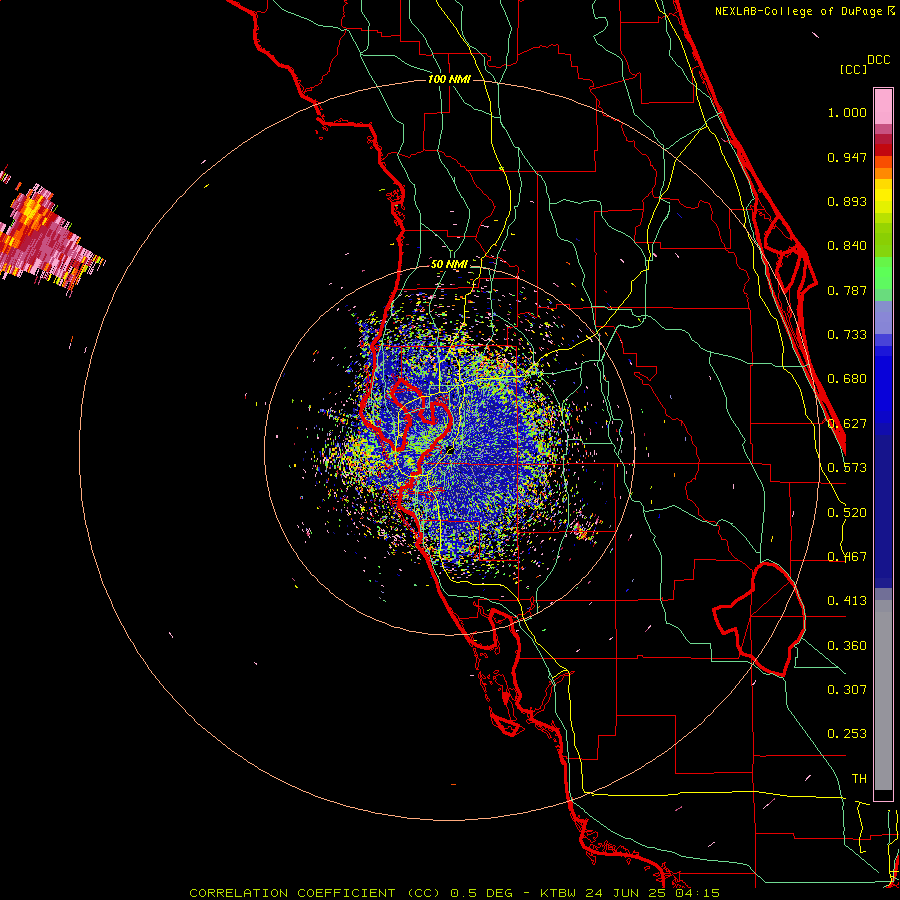Pick the pink top segment of the color bar
This screenshot has height=900, width=900.
pyautogui.click(x=883, y=107)
